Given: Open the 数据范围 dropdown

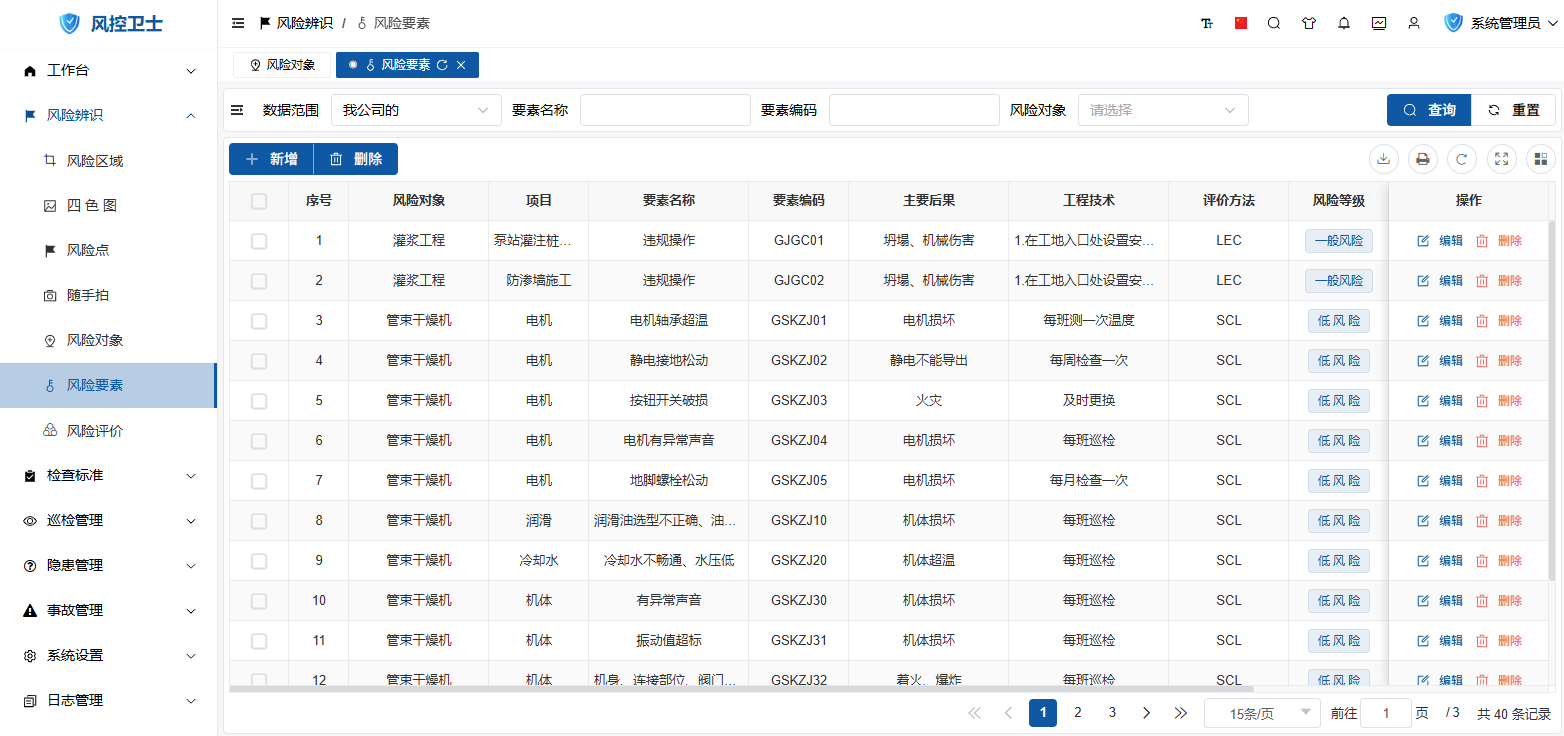Looking at the screenshot, I should click(416, 110).
